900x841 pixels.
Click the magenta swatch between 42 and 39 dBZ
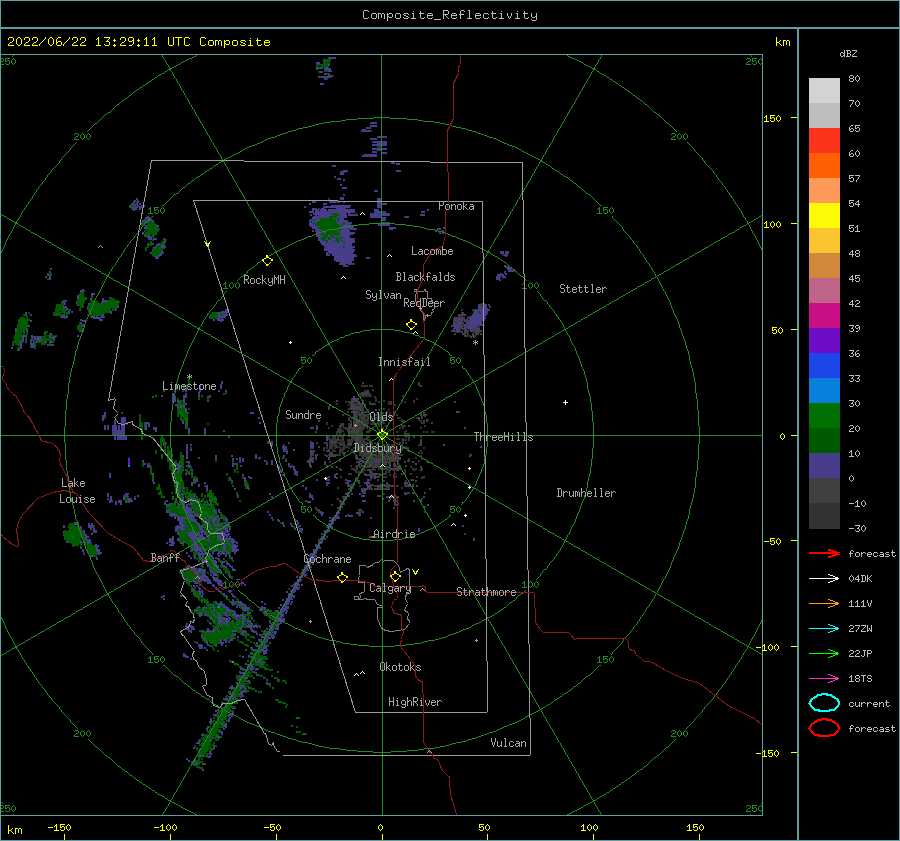coord(824,316)
